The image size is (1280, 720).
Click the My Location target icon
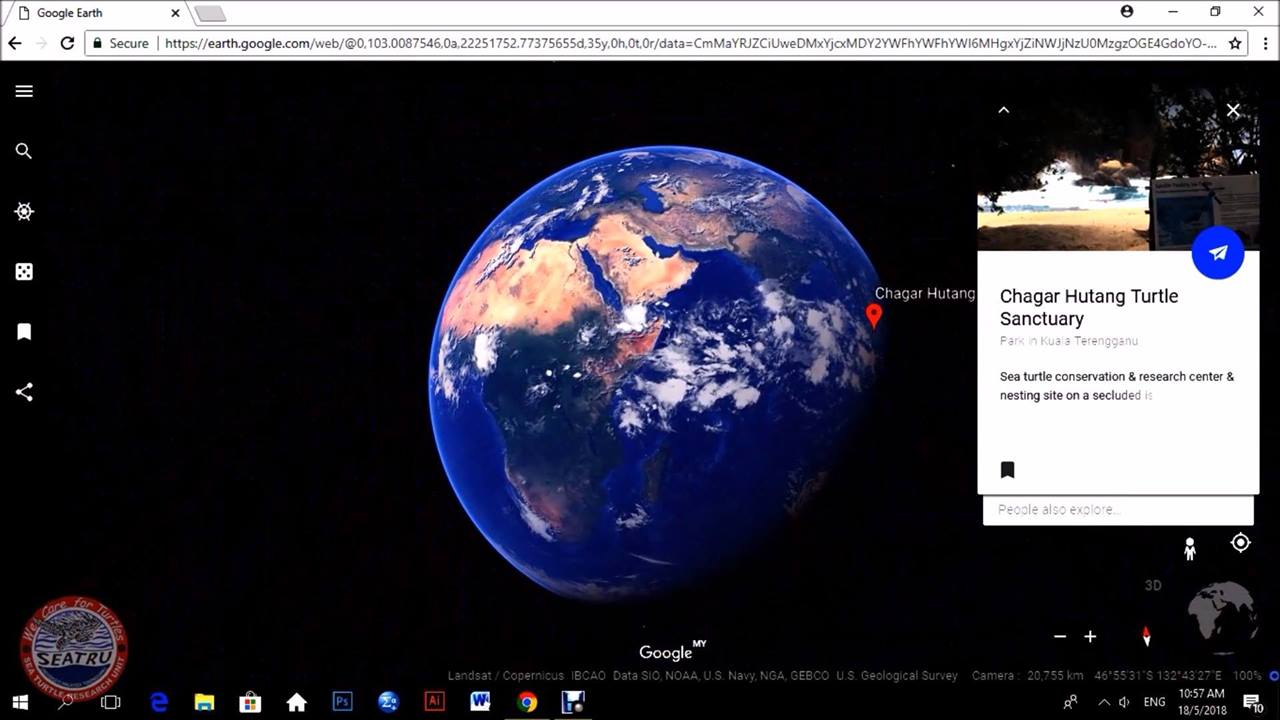click(x=1240, y=543)
